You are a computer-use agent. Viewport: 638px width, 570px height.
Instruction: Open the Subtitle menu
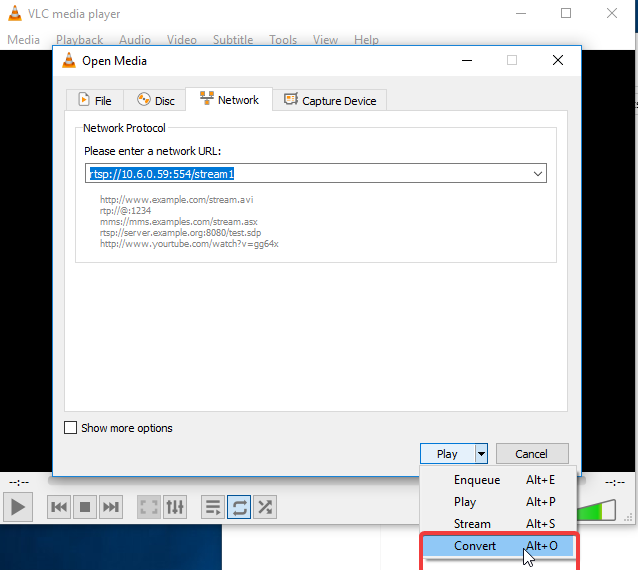point(233,40)
